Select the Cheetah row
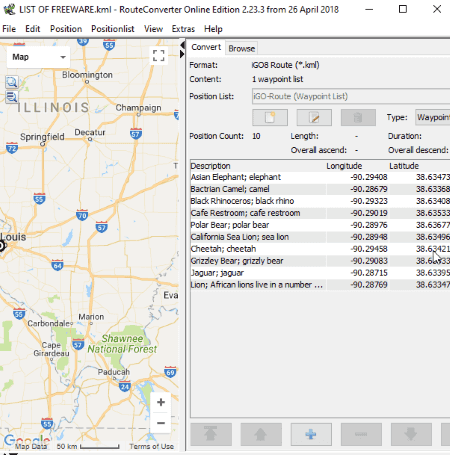The width and height of the screenshot is (450, 455). coord(320,249)
